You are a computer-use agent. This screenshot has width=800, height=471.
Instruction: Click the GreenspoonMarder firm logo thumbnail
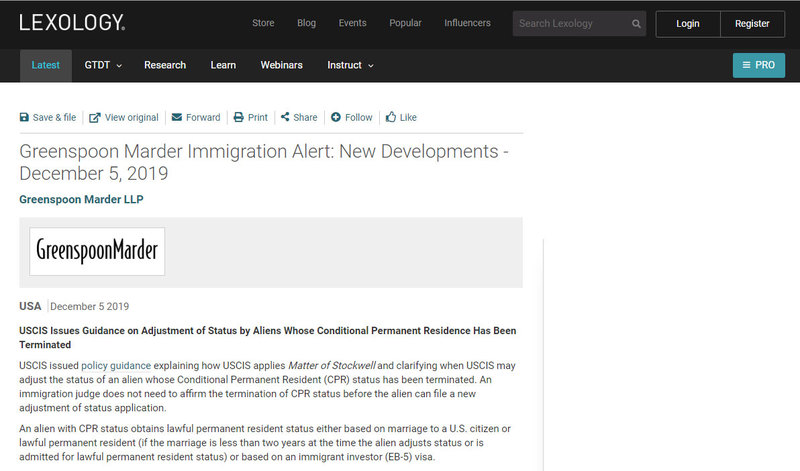(x=97, y=252)
